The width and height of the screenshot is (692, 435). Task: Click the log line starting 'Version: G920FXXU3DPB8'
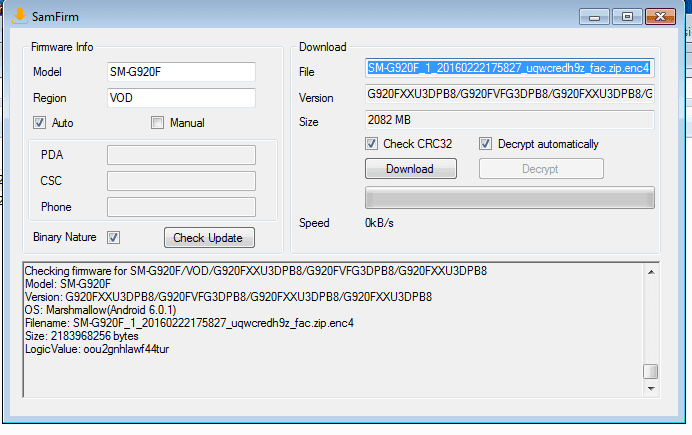click(228, 297)
